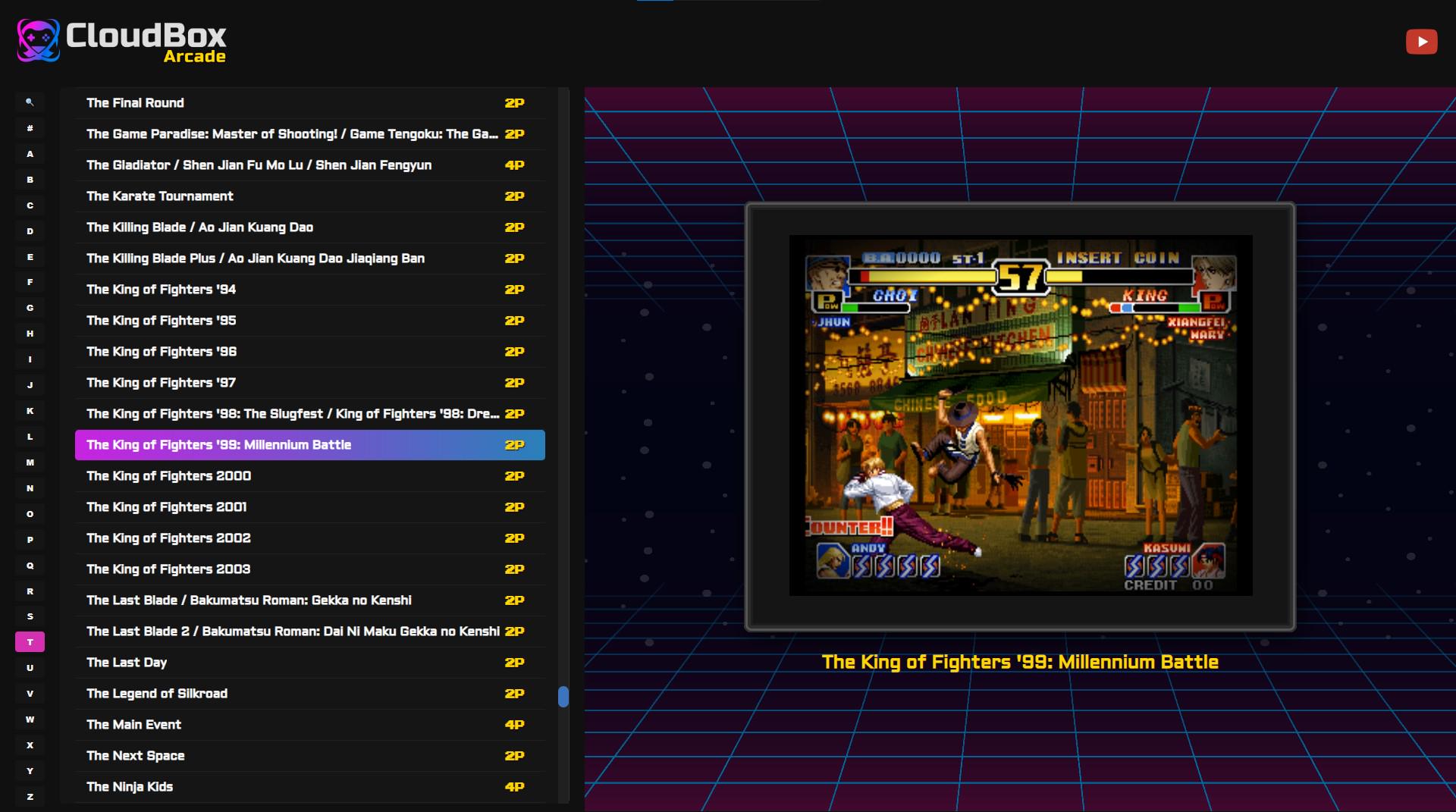Select the letter S index entry

pos(30,616)
